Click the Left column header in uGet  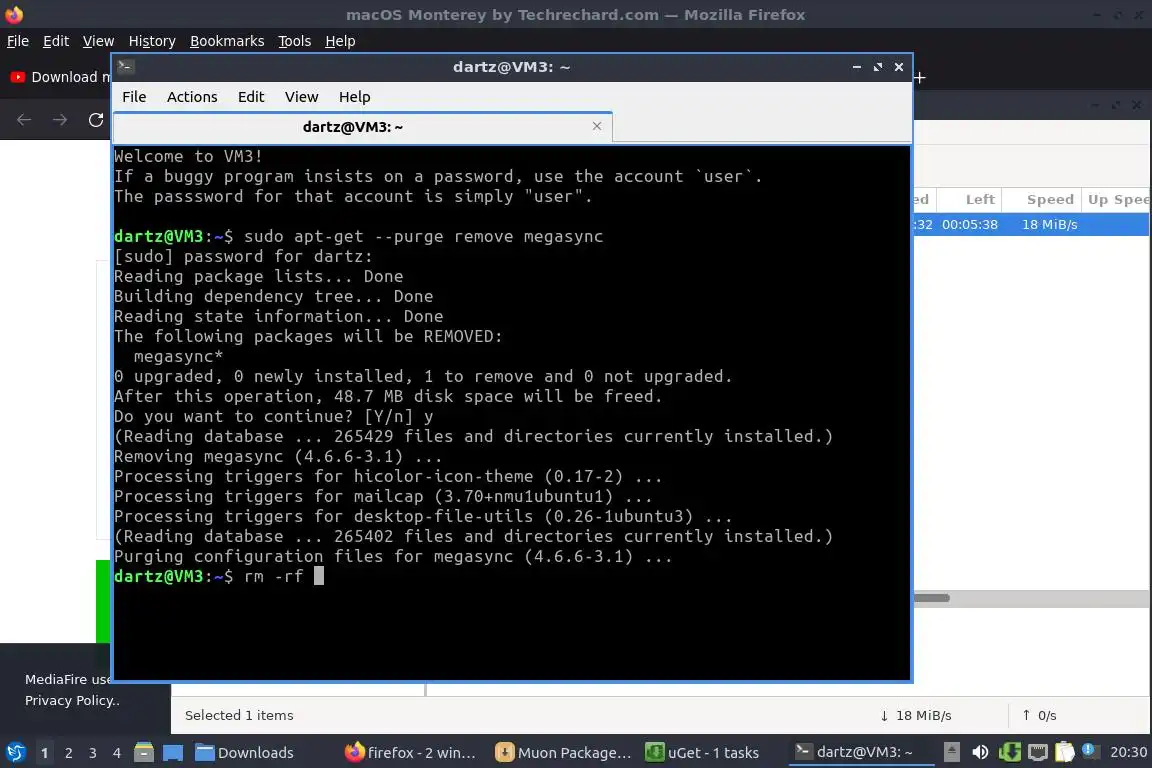point(970,199)
